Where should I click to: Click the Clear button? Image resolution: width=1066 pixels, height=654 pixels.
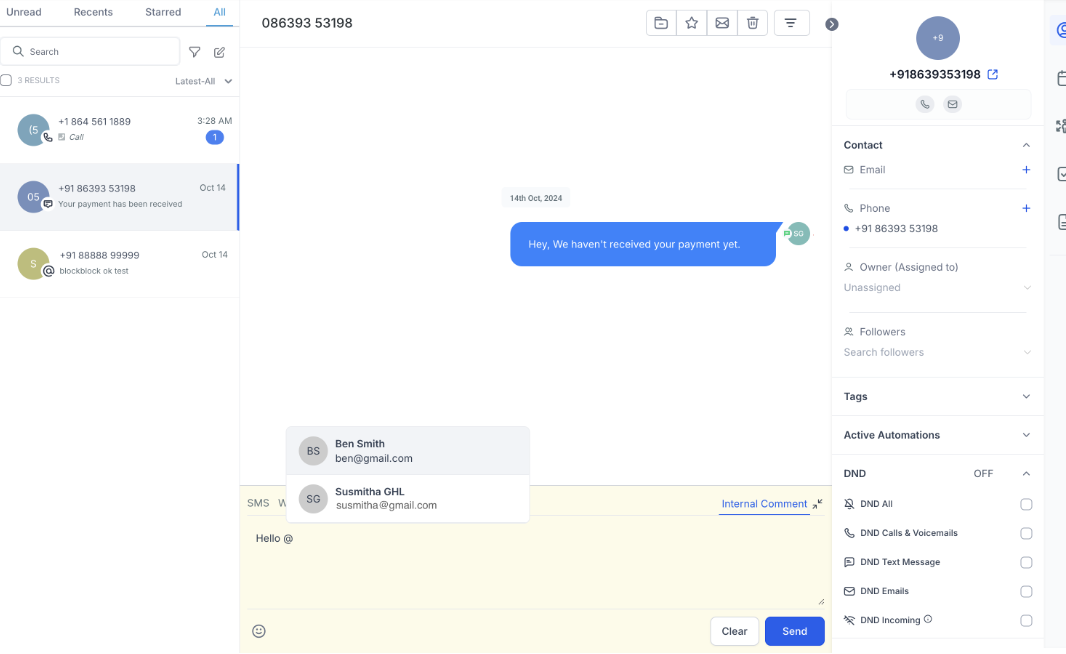(734, 631)
